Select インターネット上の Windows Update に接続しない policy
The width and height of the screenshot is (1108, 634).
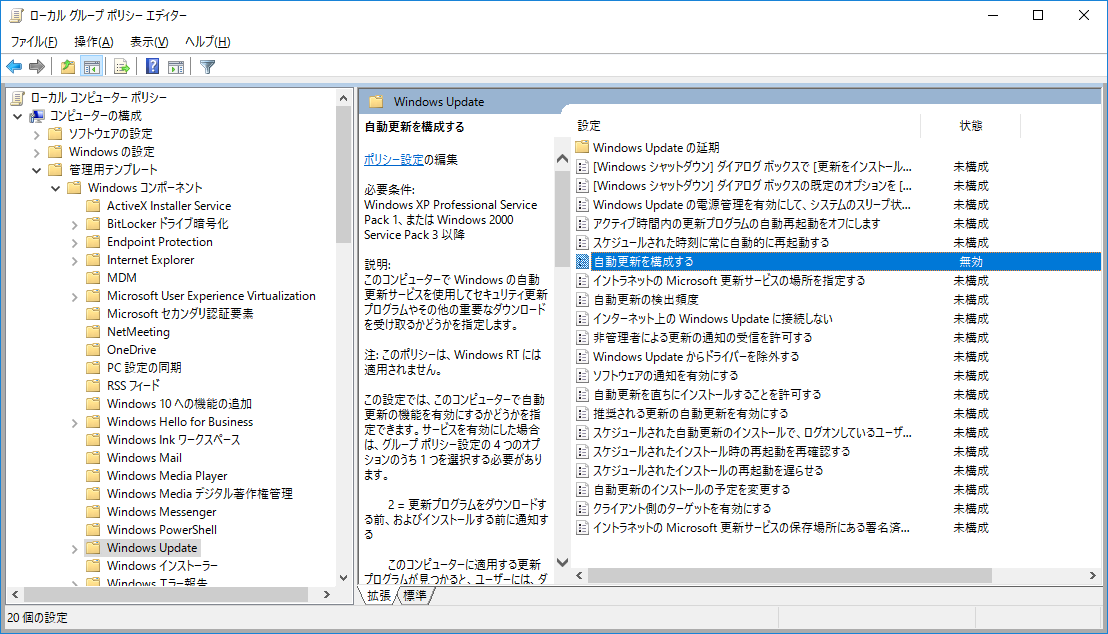coord(712,319)
